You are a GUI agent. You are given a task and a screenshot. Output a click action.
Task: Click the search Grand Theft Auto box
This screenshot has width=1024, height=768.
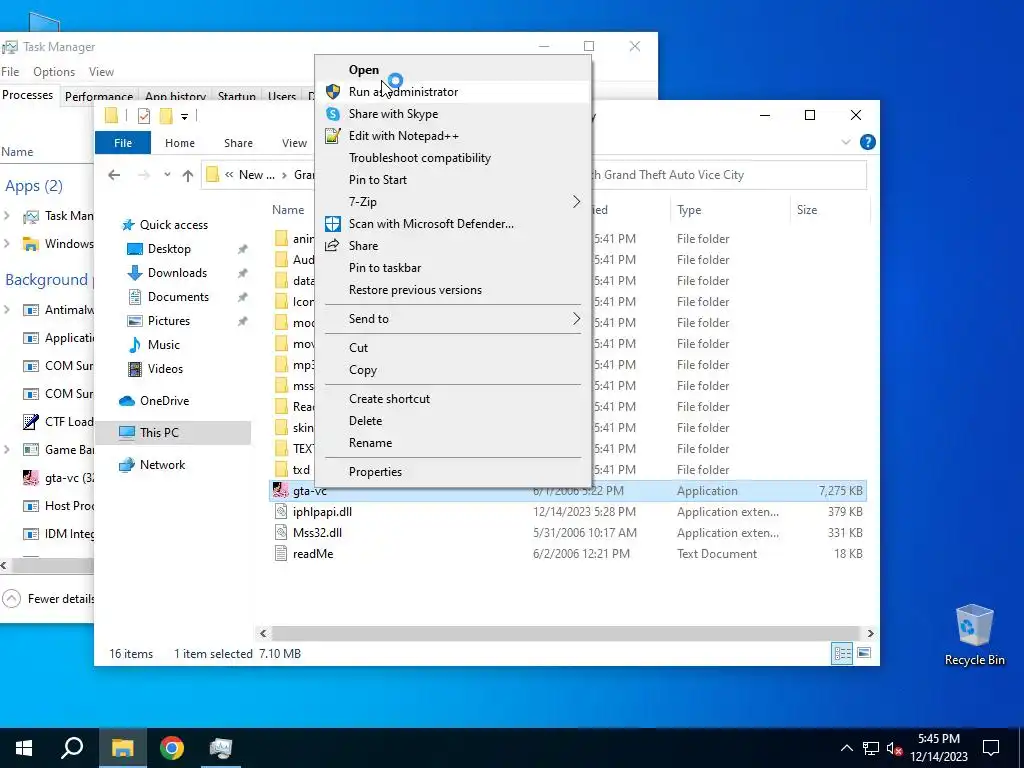(x=728, y=175)
